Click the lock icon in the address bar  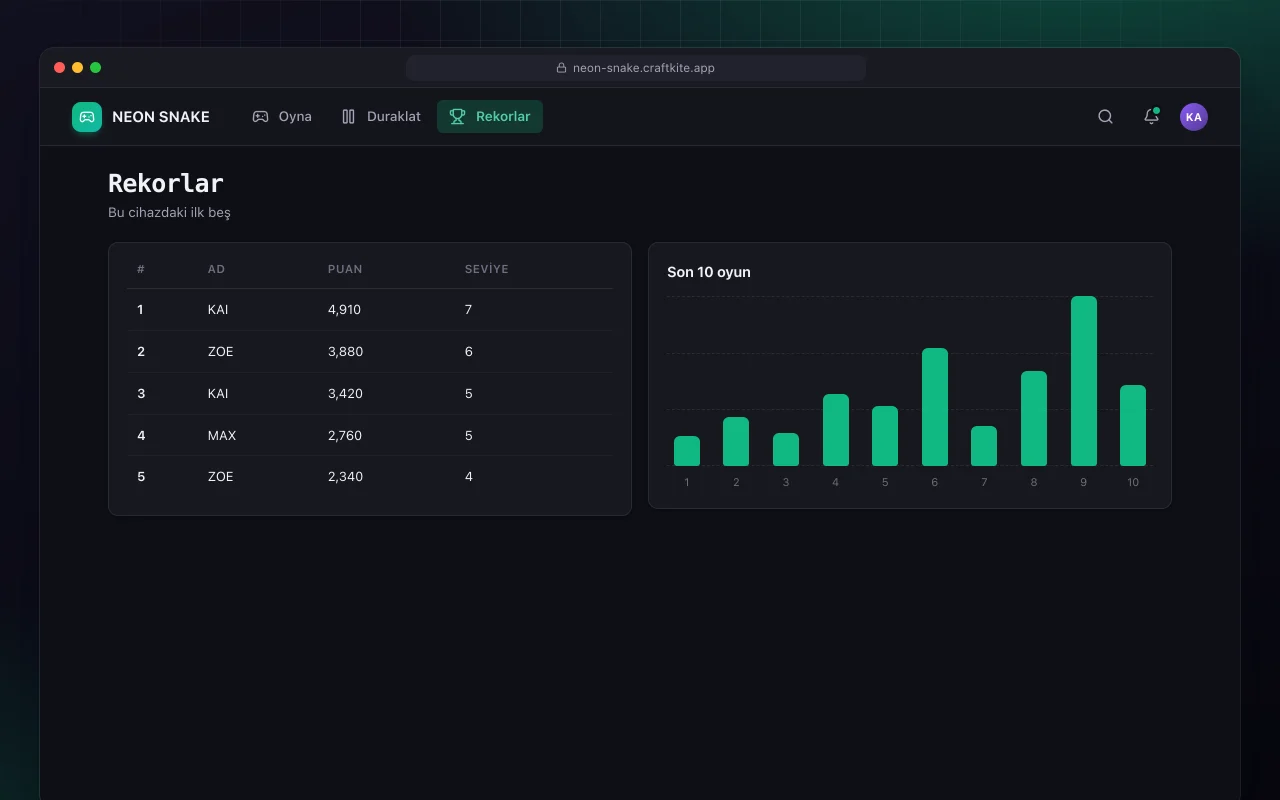pos(562,68)
